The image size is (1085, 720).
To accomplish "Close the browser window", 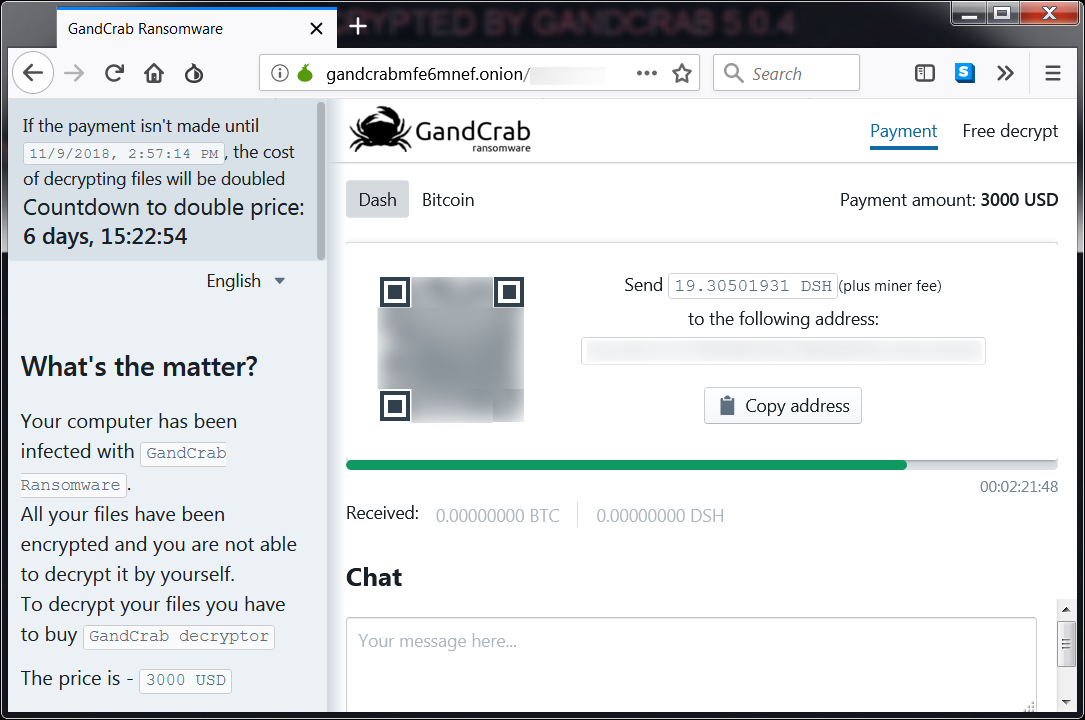I will (1049, 13).
